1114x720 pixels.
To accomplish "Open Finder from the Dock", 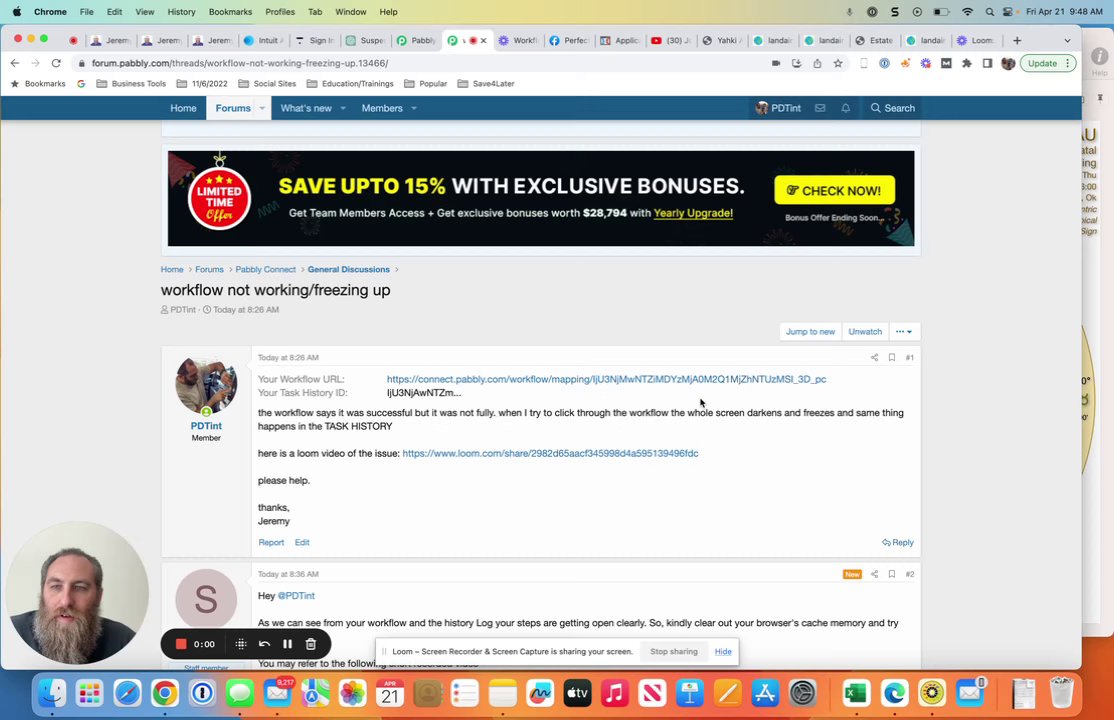I will pos(52,693).
